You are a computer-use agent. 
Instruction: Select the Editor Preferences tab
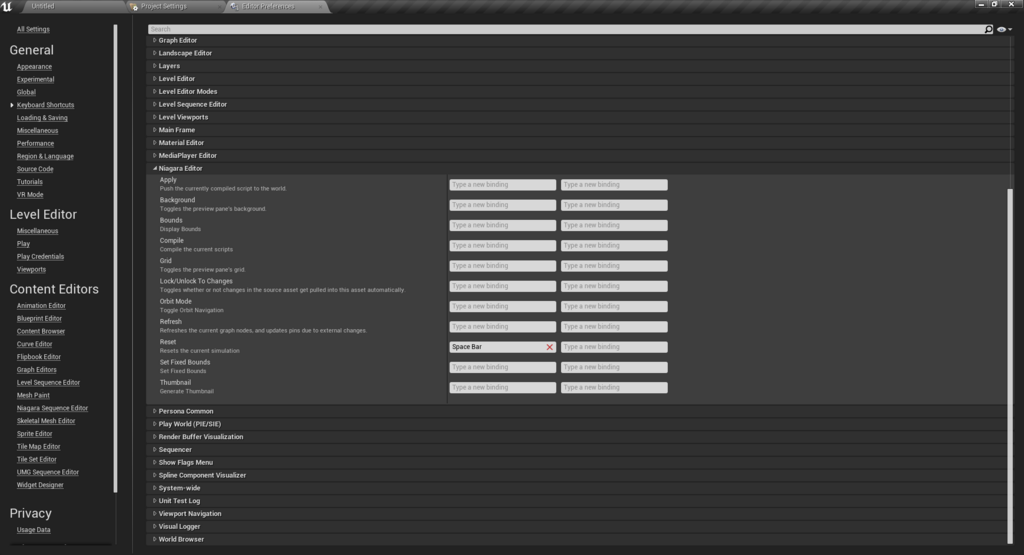point(268,7)
